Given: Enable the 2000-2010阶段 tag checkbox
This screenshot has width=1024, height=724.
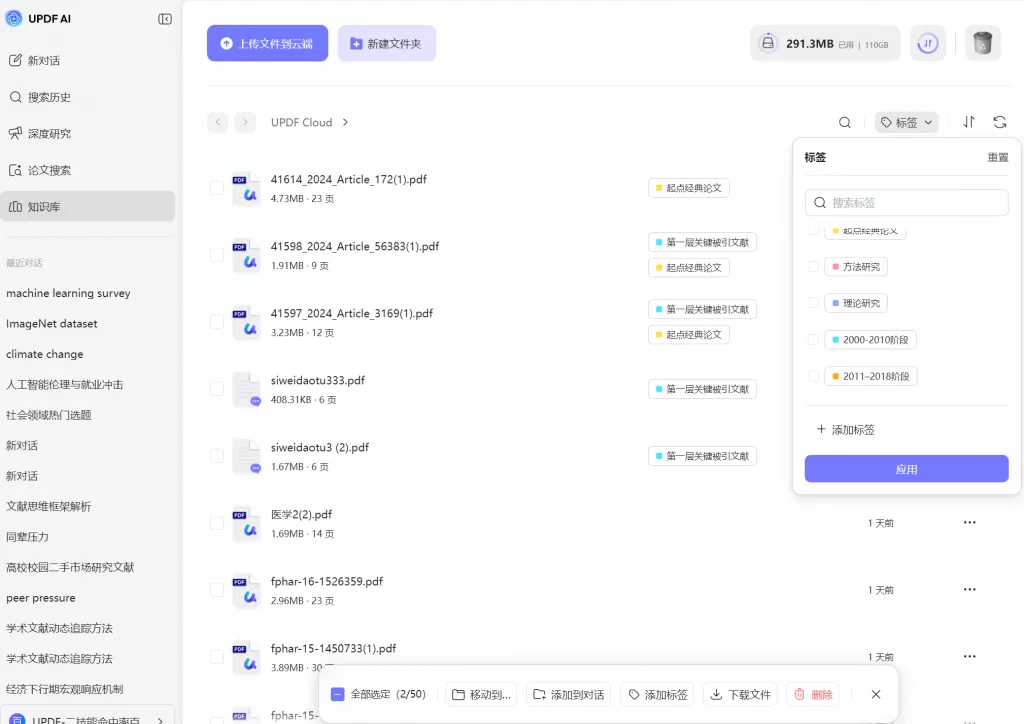Looking at the screenshot, I should (814, 340).
